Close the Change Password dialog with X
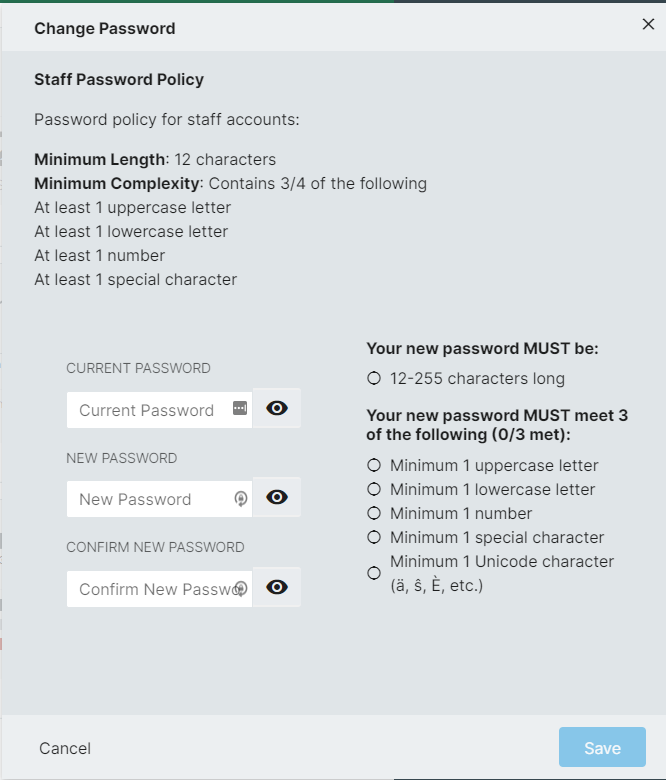666x780 pixels. (x=648, y=24)
